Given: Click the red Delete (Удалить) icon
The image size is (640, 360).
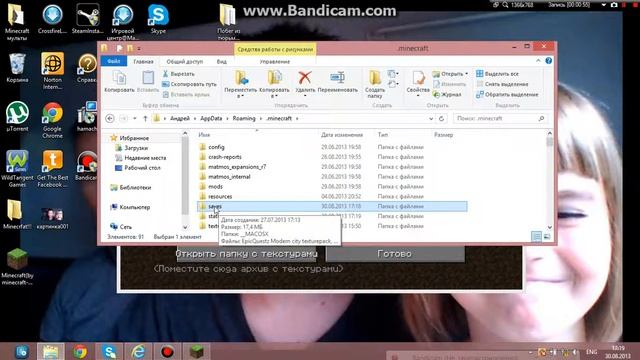Looking at the screenshot, I should coord(305,78).
